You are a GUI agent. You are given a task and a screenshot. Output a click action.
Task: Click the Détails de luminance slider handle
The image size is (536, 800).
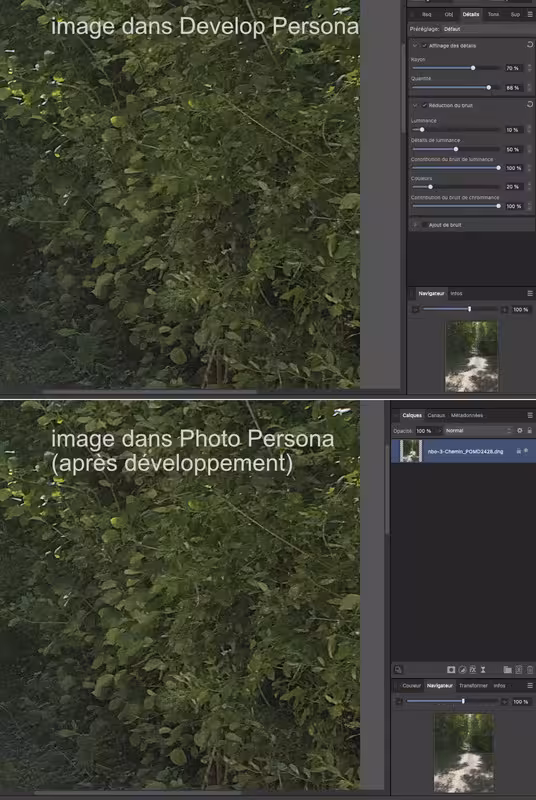point(456,149)
